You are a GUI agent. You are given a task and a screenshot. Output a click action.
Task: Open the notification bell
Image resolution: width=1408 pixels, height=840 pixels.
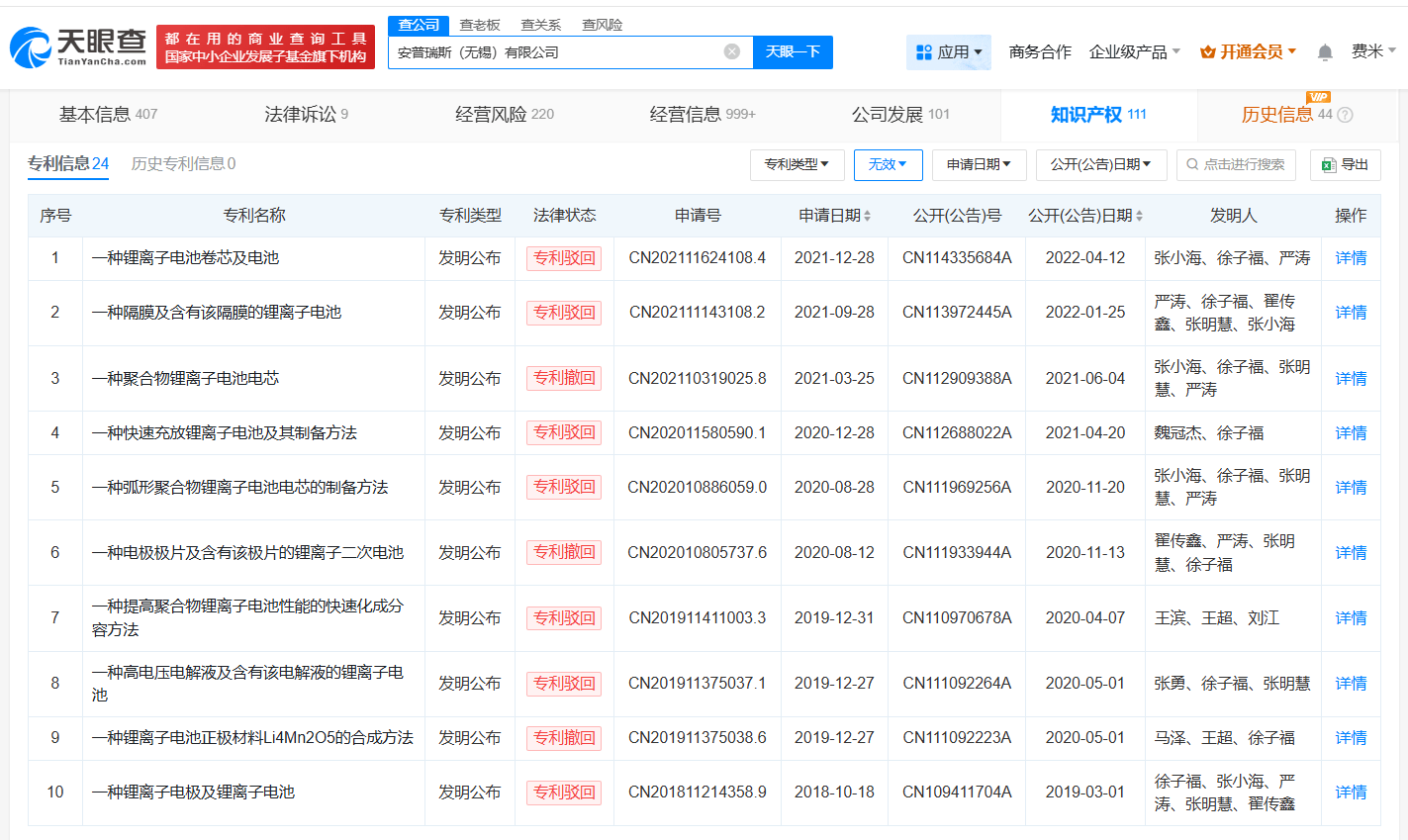1325,51
